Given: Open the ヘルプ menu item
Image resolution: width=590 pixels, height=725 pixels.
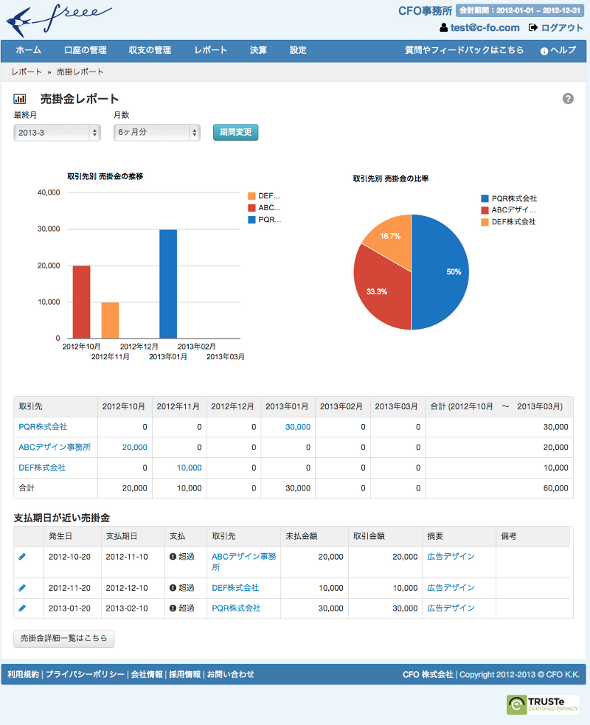Looking at the screenshot, I should tap(558, 50).
